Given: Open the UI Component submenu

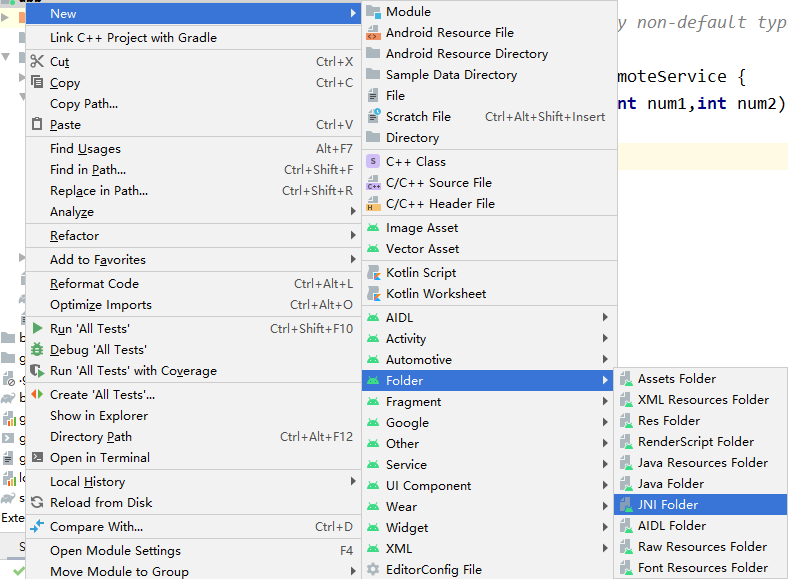Looking at the screenshot, I should pos(487,486).
